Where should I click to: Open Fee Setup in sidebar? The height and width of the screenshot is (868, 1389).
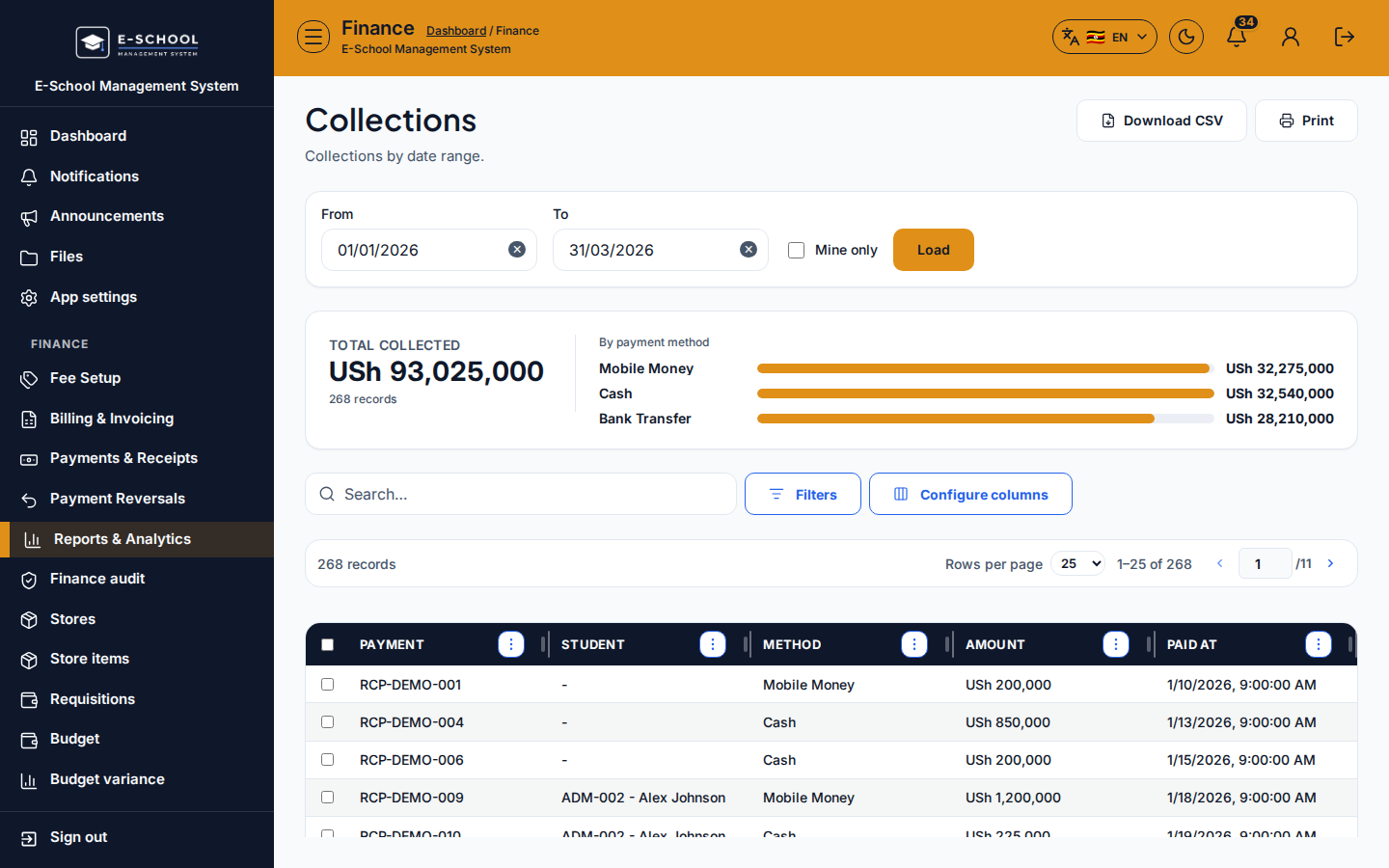coord(137,378)
